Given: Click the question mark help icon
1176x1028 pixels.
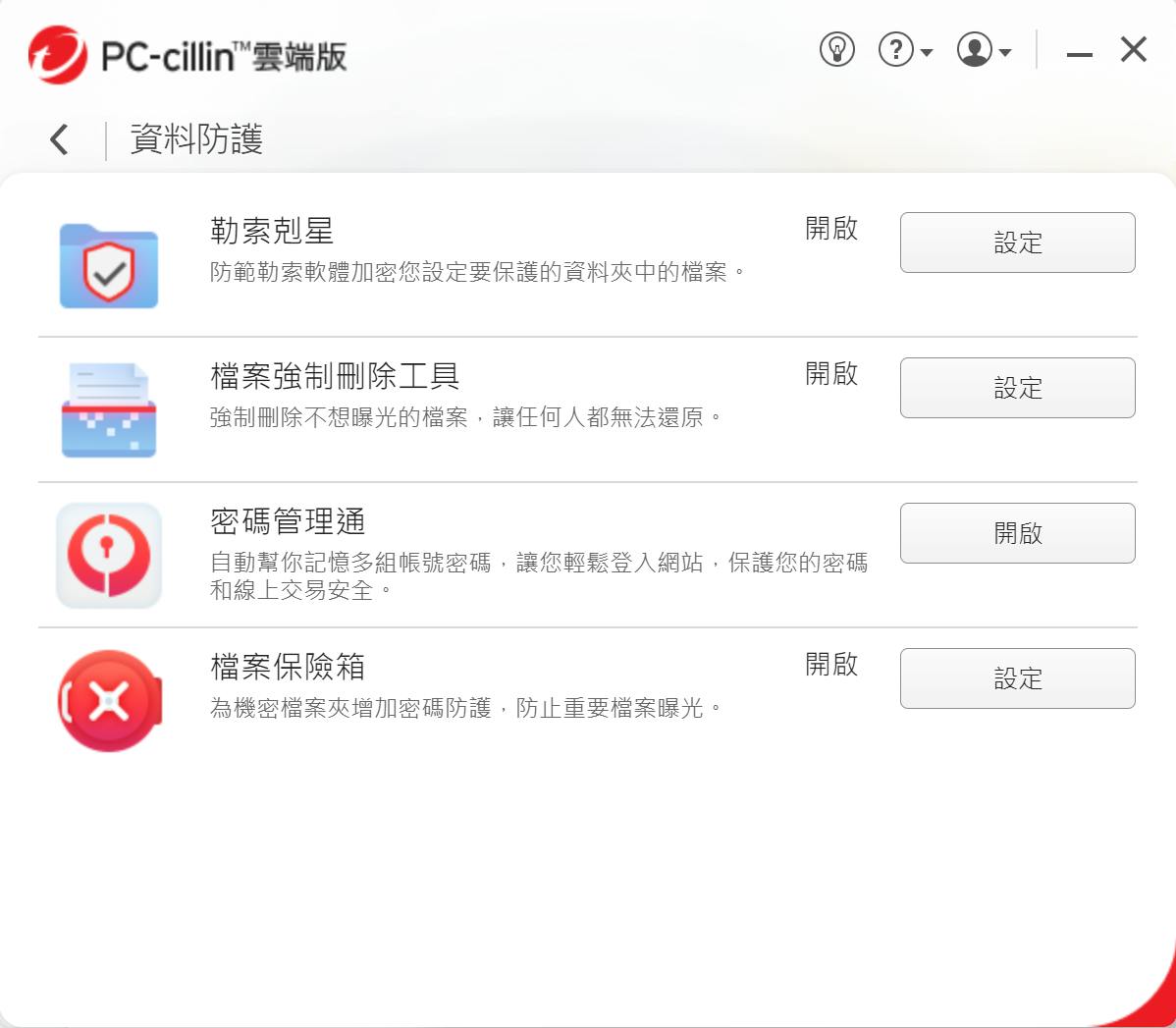Looking at the screenshot, I should pyautogui.click(x=895, y=50).
